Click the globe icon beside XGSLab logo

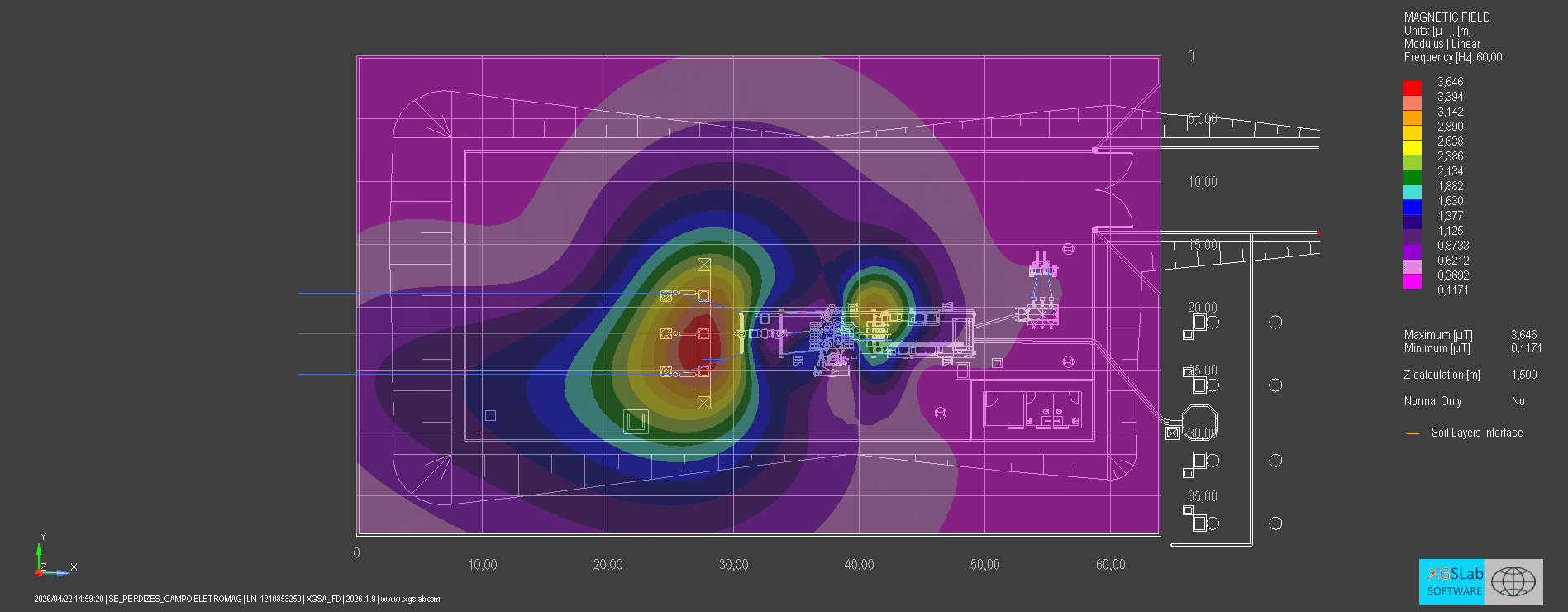[1513, 581]
